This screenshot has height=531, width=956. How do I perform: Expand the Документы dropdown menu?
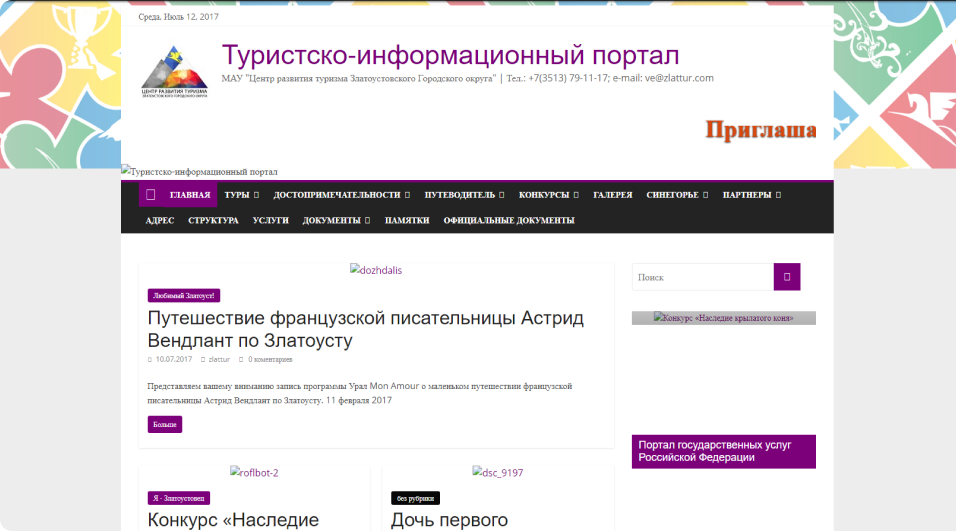tap(336, 220)
